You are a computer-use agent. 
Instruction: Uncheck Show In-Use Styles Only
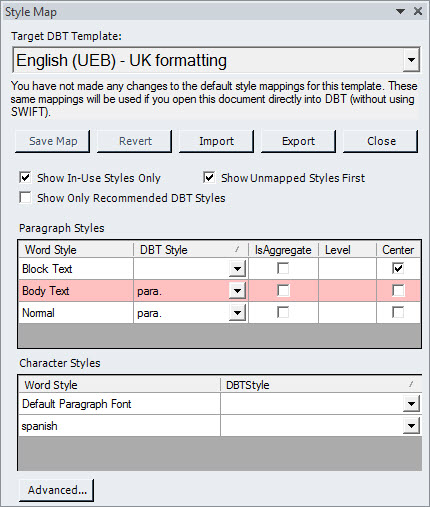click(x=26, y=177)
